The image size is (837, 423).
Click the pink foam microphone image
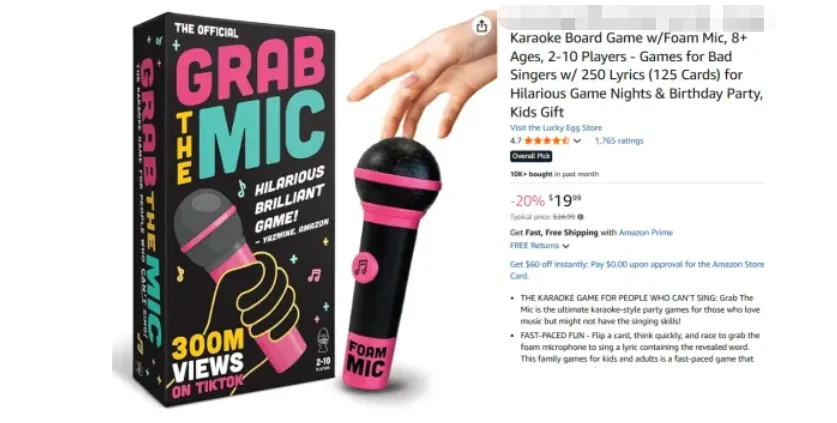pos(394,262)
